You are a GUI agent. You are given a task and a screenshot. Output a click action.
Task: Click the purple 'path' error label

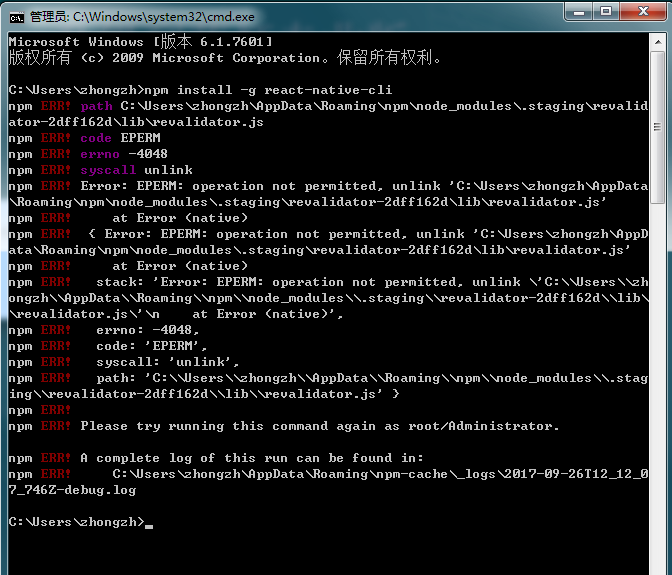pos(96,106)
